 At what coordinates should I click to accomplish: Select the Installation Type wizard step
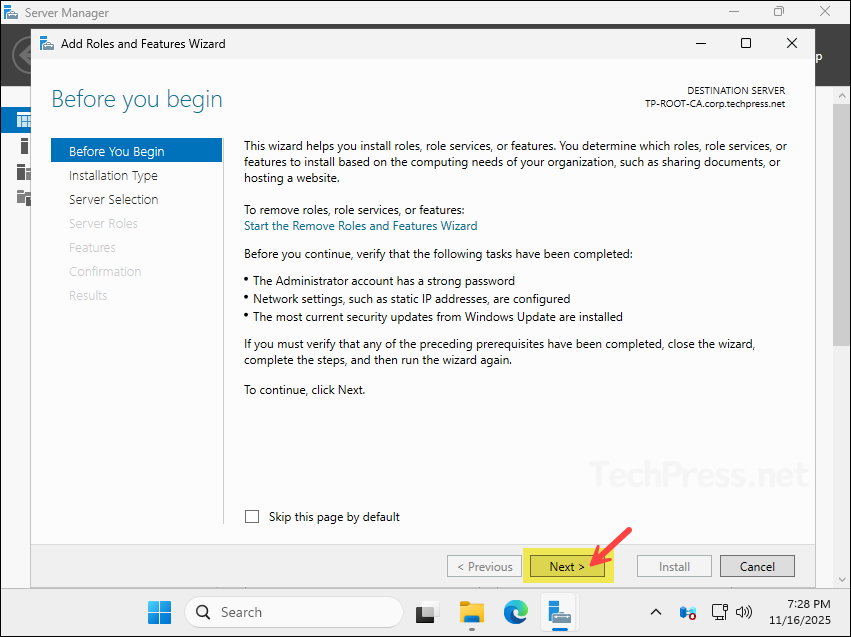point(113,175)
